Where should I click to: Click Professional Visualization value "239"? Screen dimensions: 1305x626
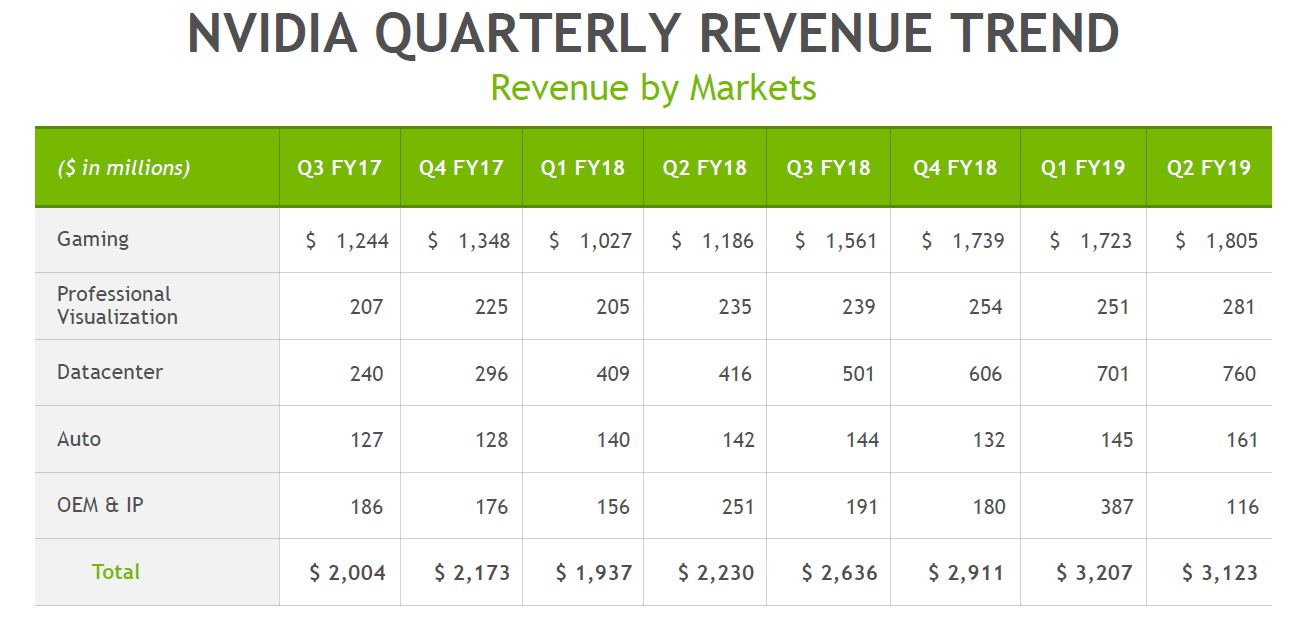click(859, 307)
